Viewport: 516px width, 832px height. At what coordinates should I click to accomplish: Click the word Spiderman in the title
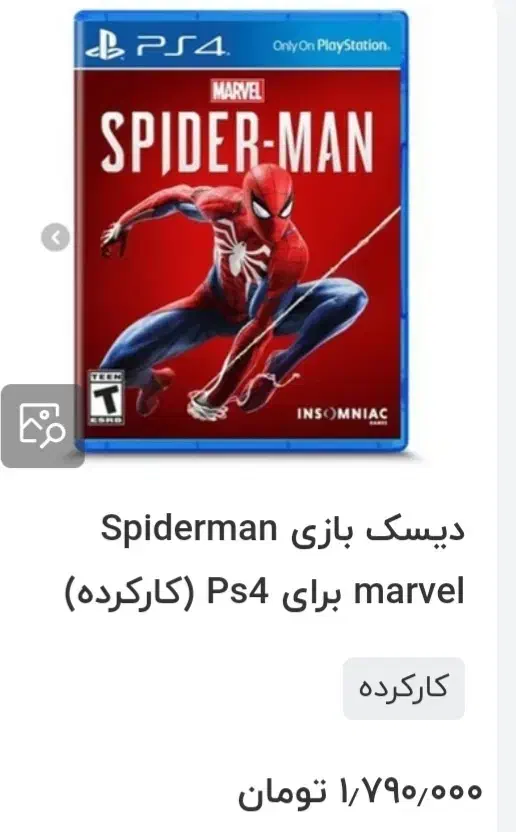(189, 529)
